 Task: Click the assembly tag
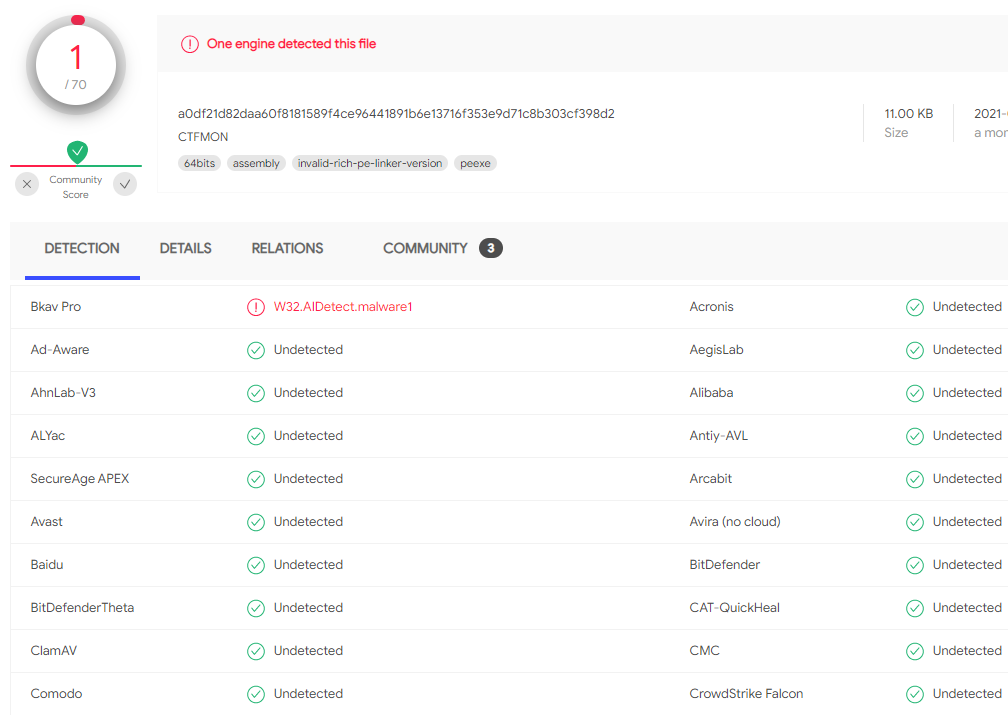tap(256, 163)
